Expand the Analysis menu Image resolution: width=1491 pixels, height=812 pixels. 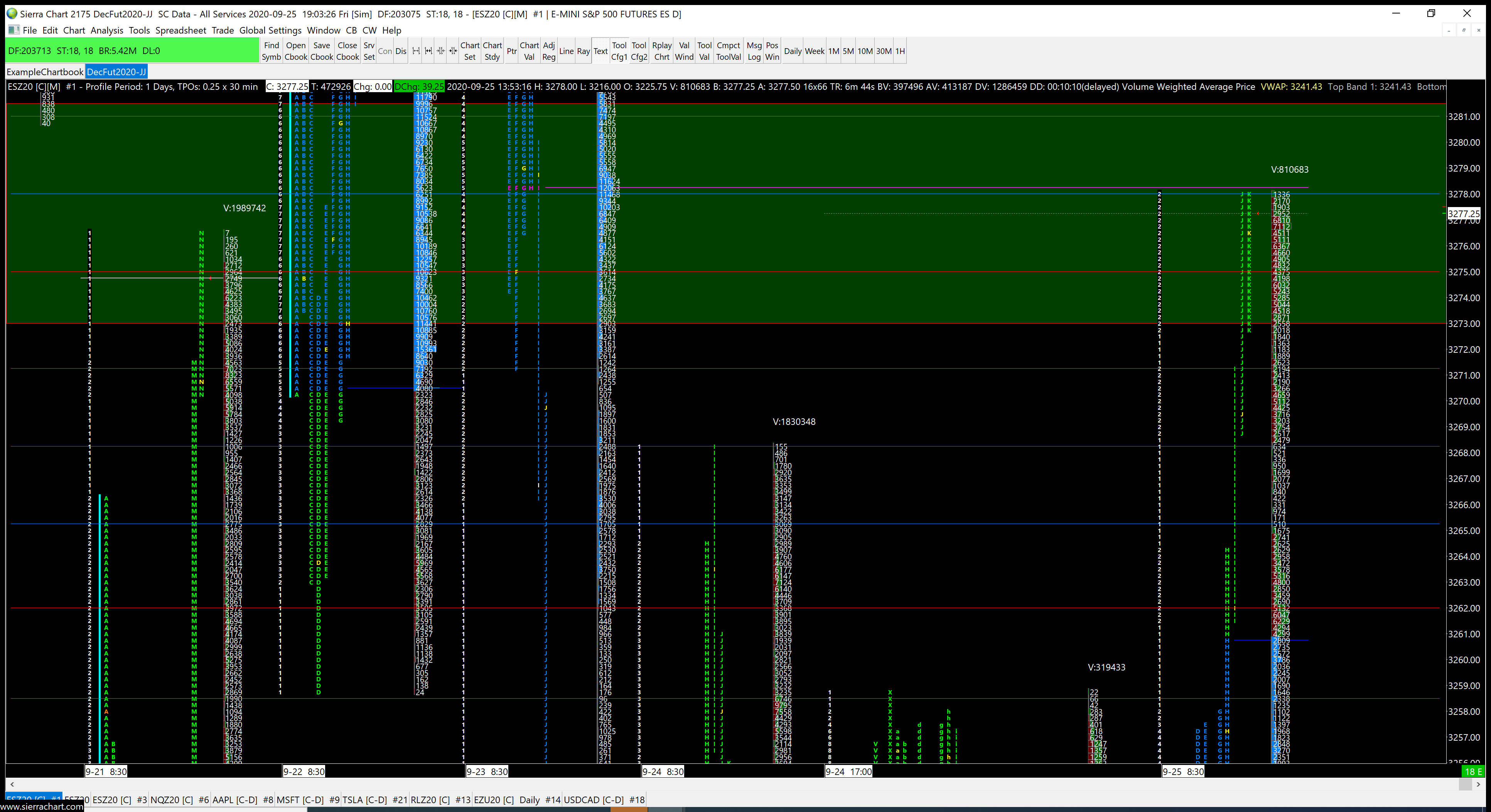pos(106,30)
